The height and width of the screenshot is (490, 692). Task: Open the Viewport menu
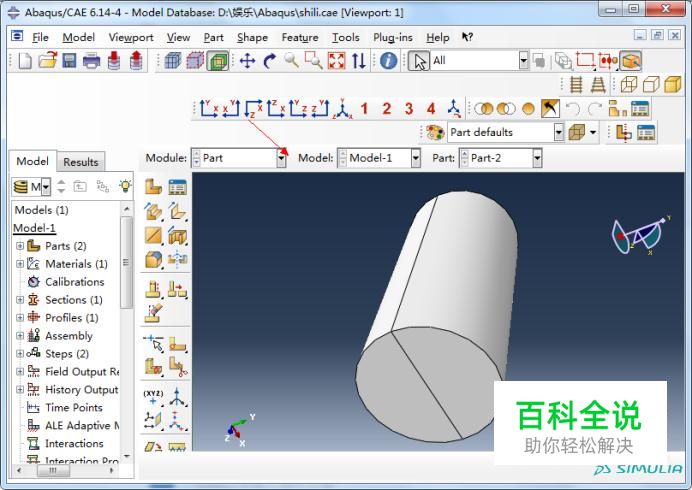click(131, 38)
